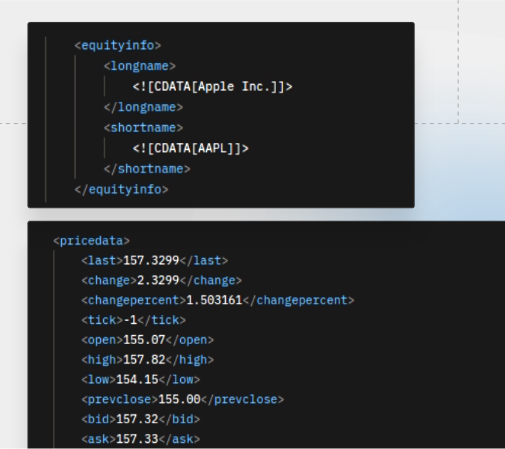Click the last value 157.3299
The width and height of the screenshot is (505, 449).
pos(151,260)
